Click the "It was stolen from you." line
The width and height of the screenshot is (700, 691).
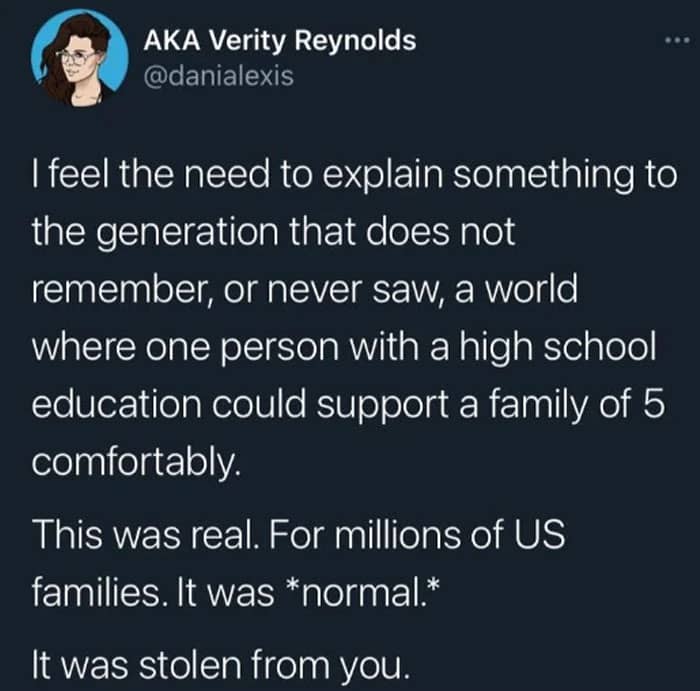(x=221, y=664)
